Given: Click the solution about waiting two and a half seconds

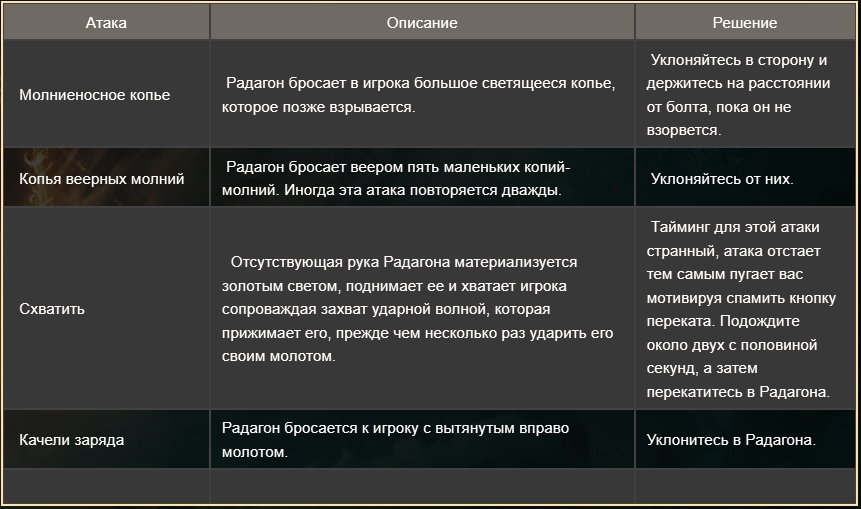Looking at the screenshot, I should (x=744, y=308).
